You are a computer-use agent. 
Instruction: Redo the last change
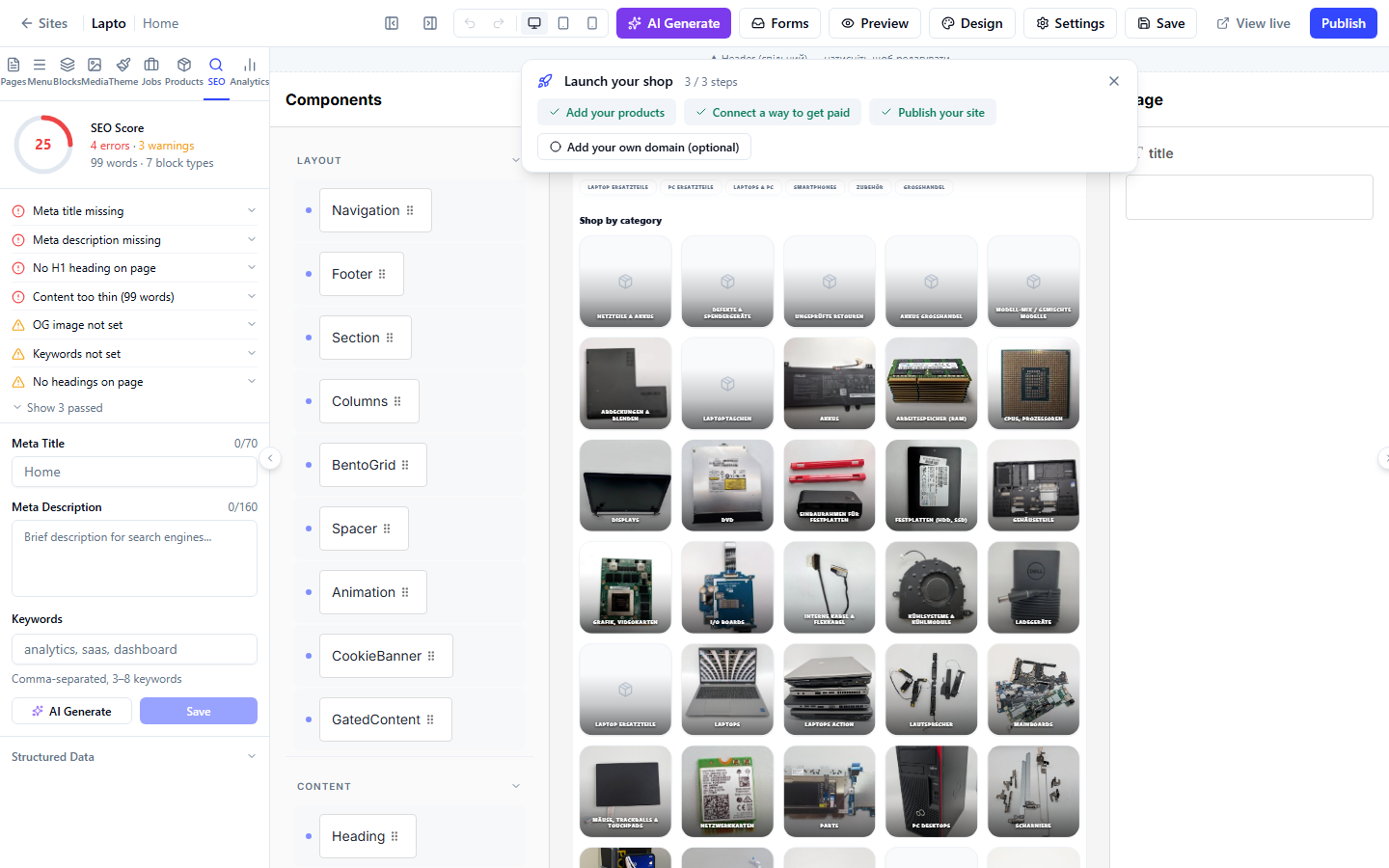499,23
